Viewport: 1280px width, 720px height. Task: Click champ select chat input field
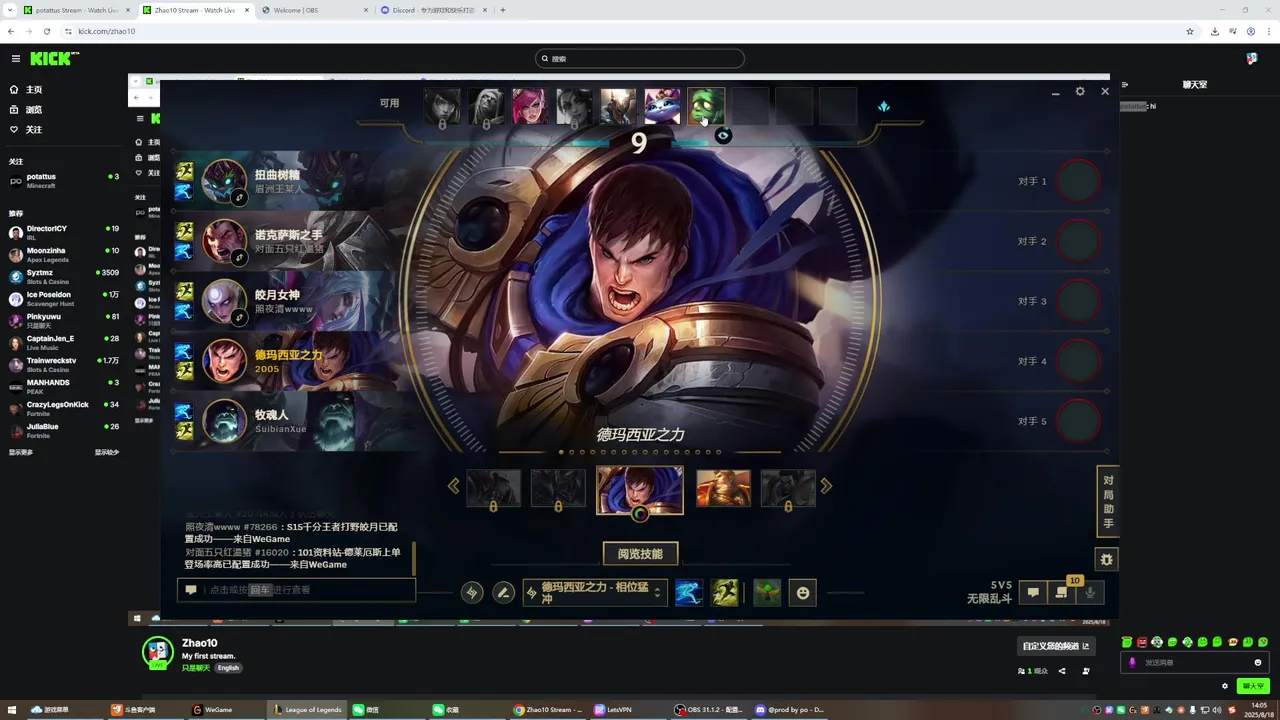[x=296, y=590]
